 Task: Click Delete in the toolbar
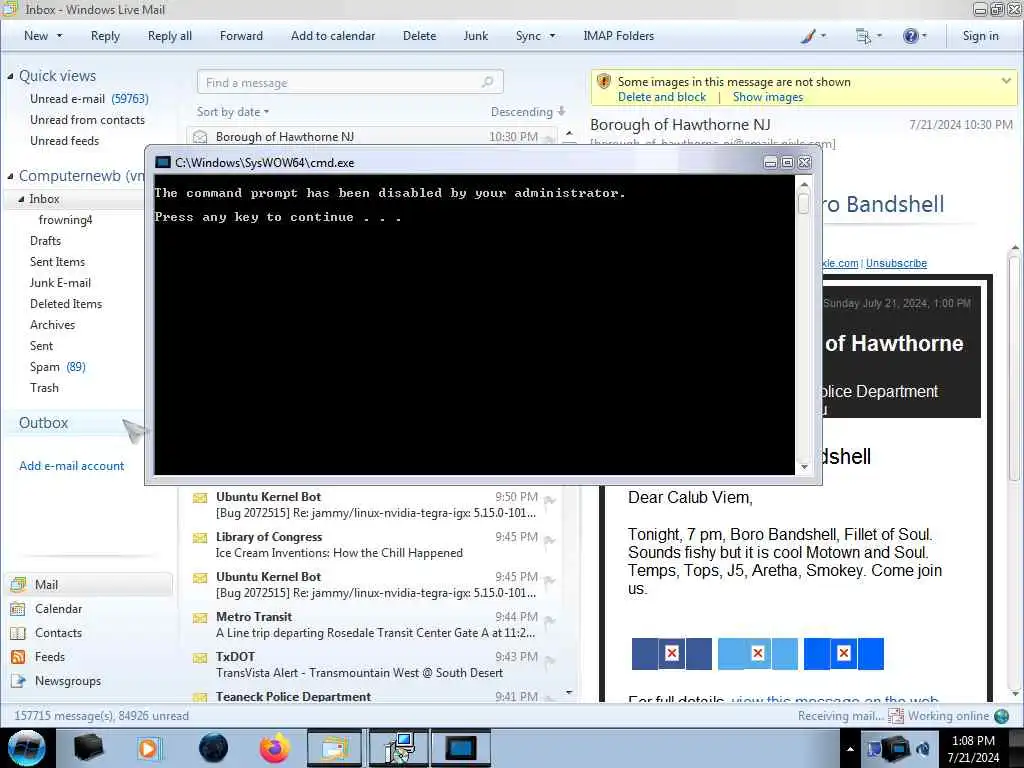point(419,36)
